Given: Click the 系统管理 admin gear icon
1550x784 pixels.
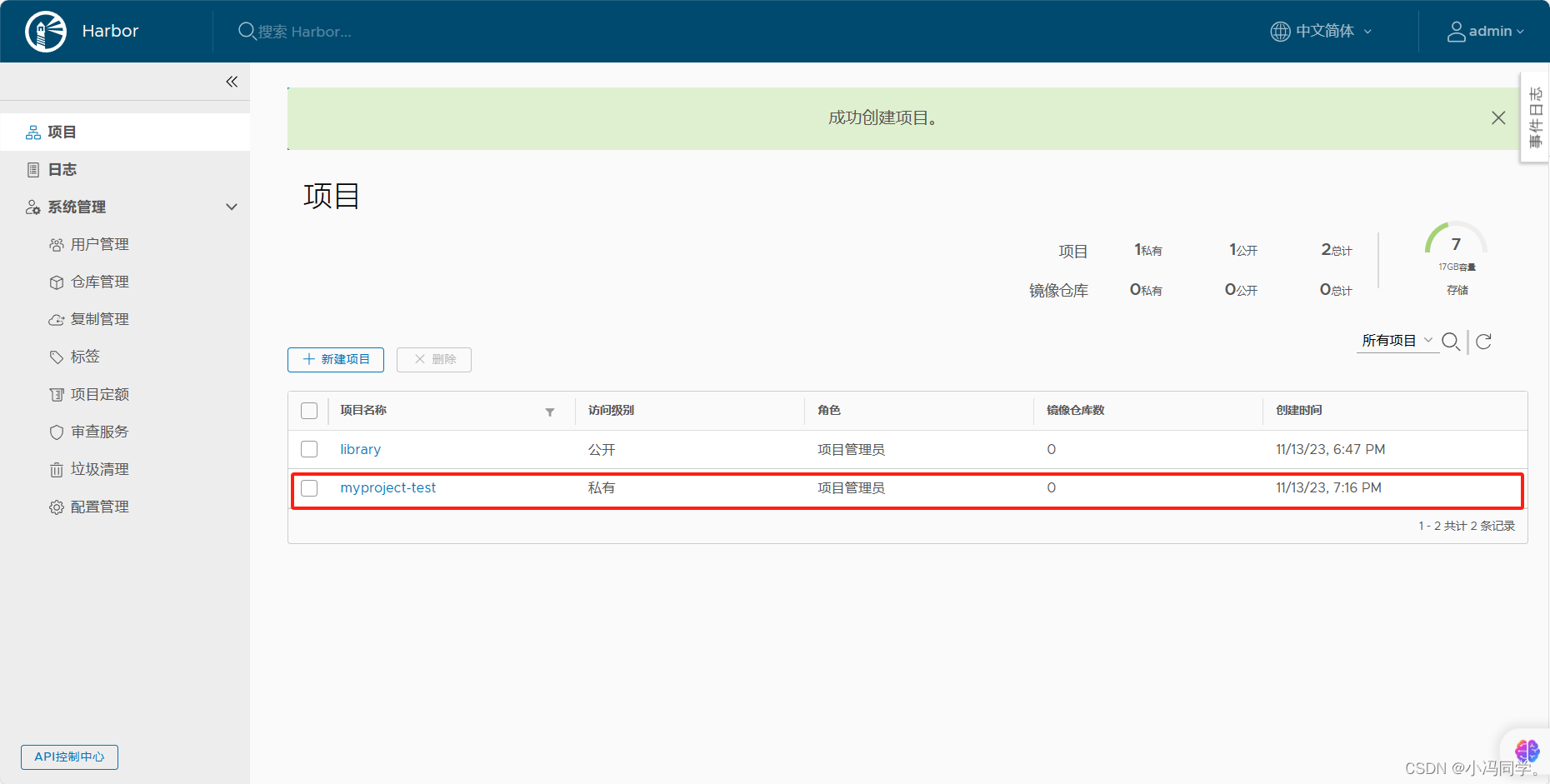Looking at the screenshot, I should click(33, 207).
